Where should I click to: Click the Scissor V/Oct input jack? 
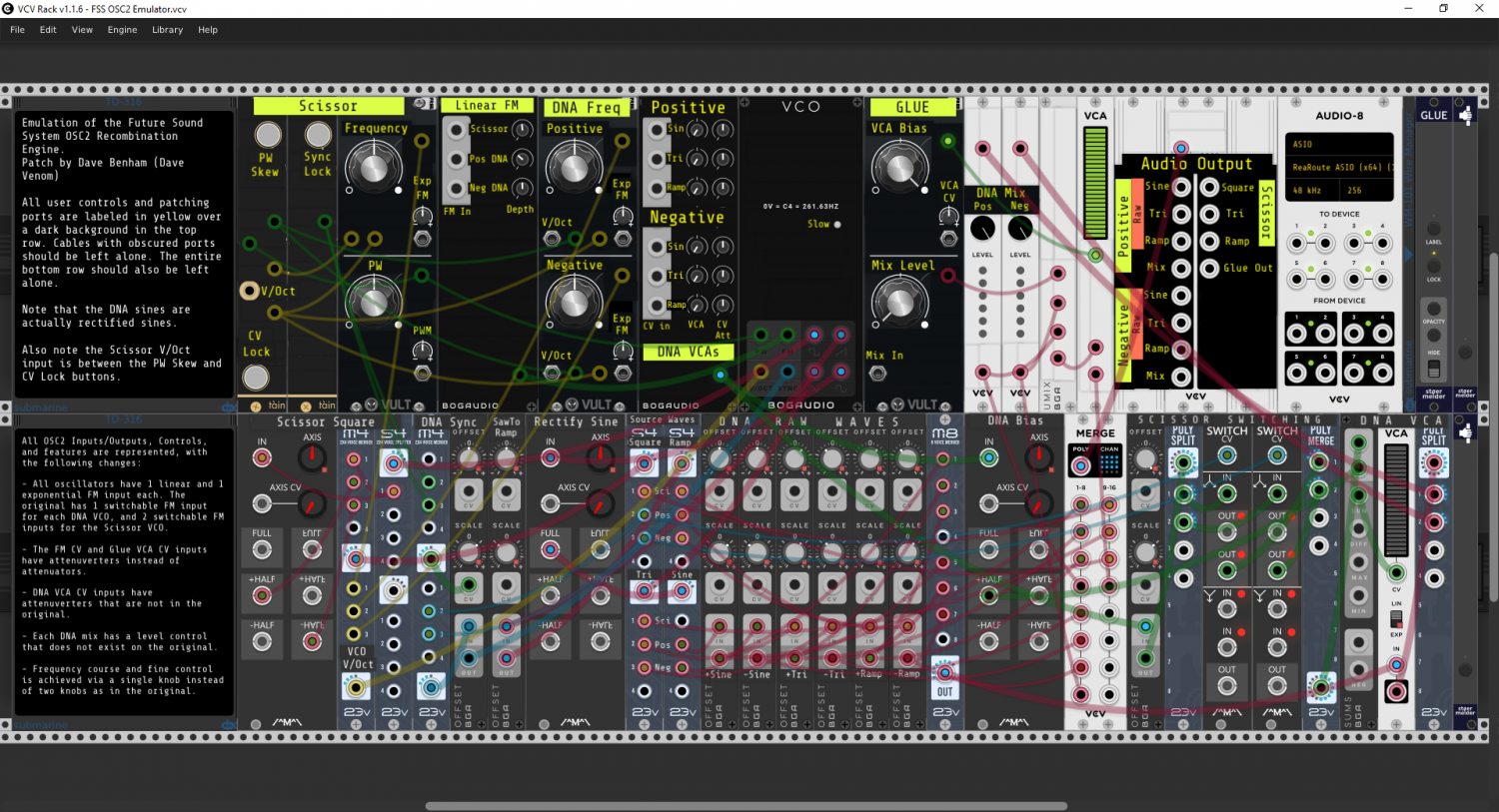click(x=250, y=291)
